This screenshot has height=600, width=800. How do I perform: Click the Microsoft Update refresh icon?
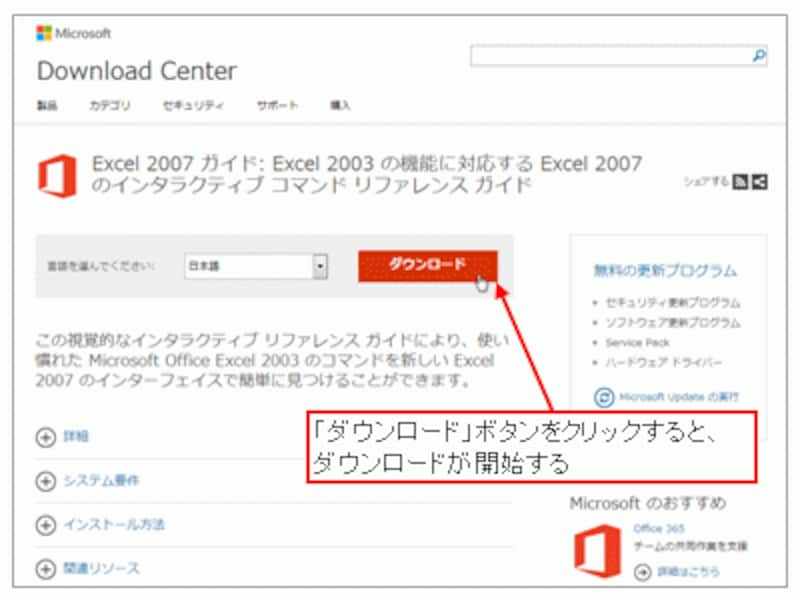[604, 397]
